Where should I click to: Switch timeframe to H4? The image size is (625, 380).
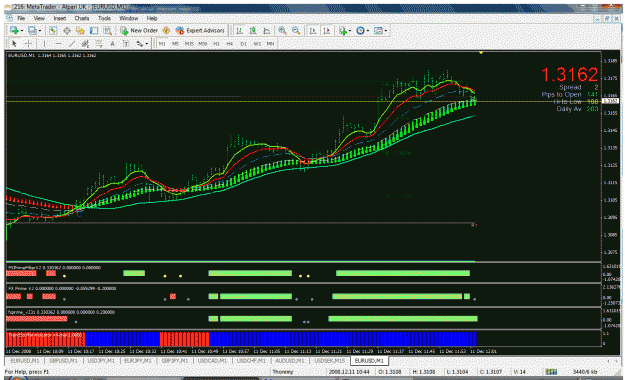pyautogui.click(x=230, y=44)
